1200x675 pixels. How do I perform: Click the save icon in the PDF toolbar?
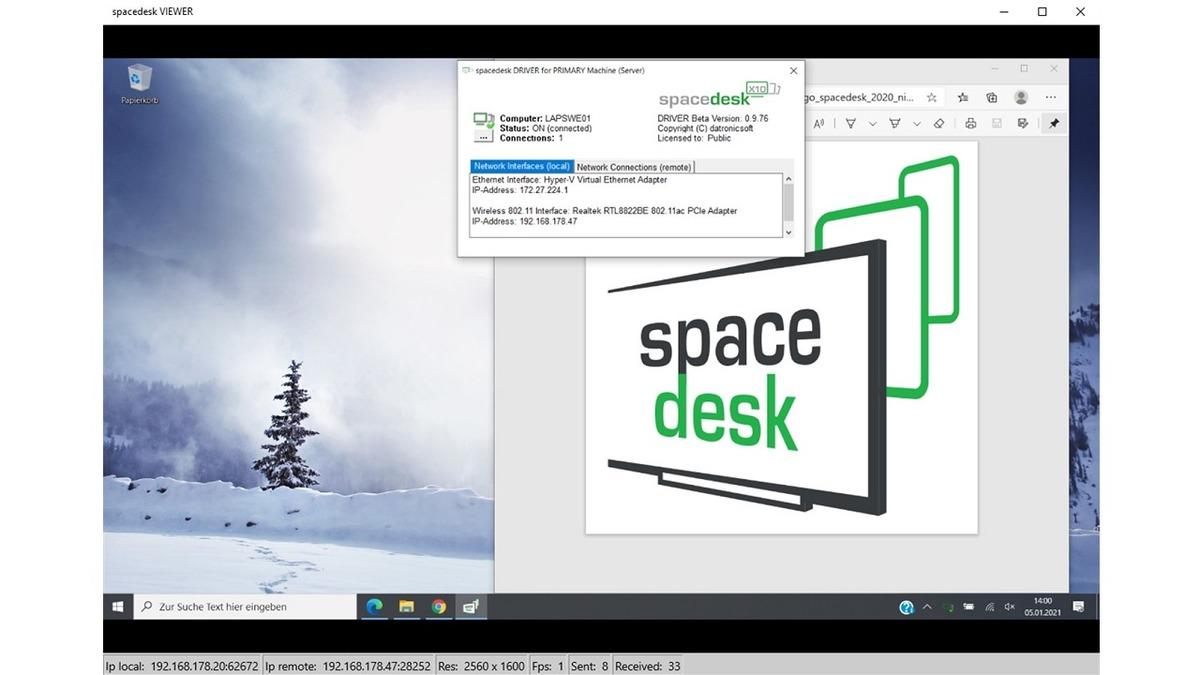pyautogui.click(x=997, y=122)
